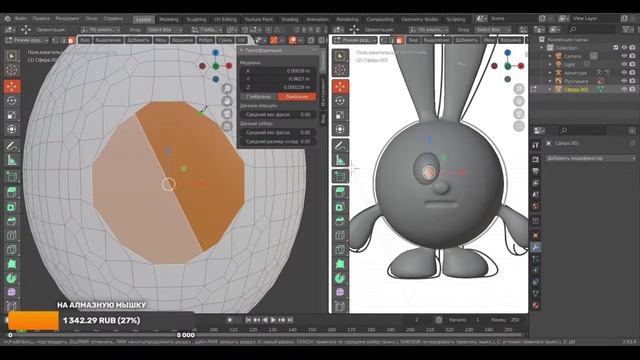Select the Select Box tool in left viewport
This screenshot has width=640, height=360.
(12, 56)
